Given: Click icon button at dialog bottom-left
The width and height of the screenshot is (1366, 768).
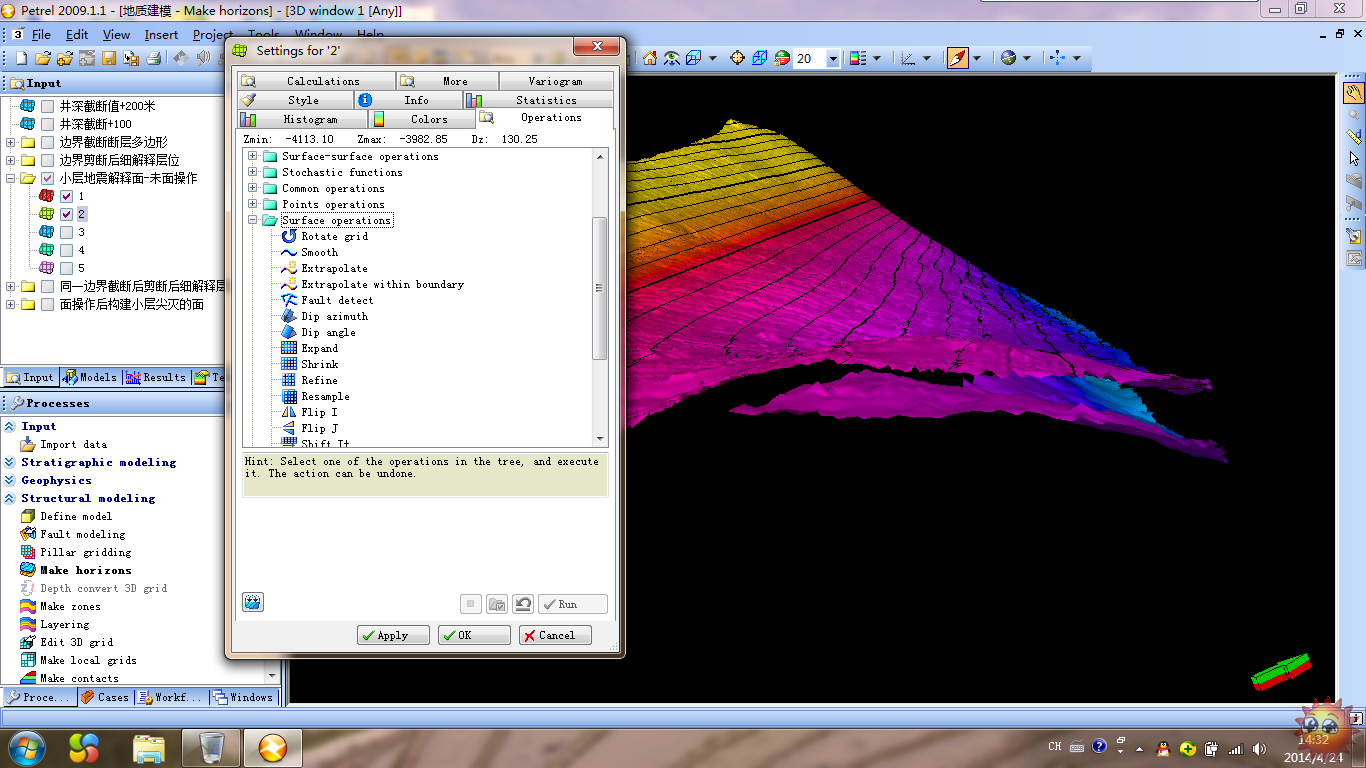Looking at the screenshot, I should 253,602.
